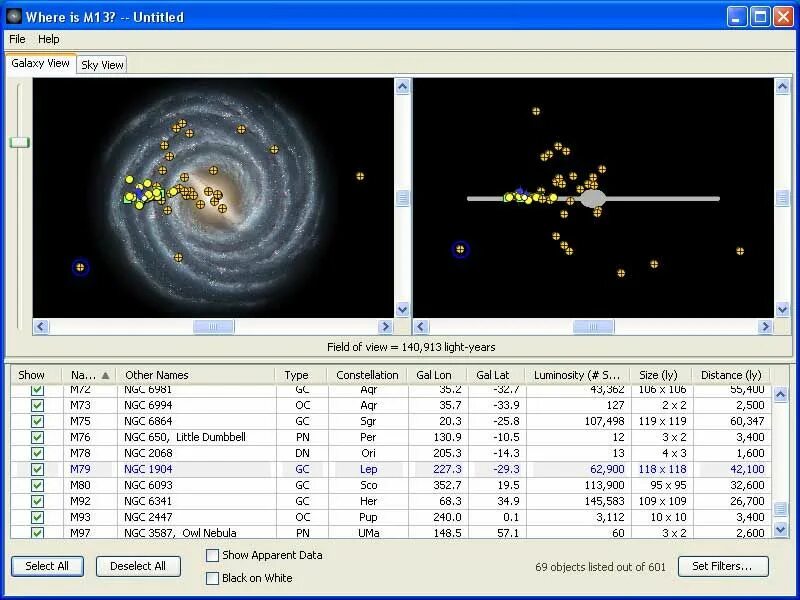Image resolution: width=800 pixels, height=600 pixels.
Task: Click the NGC 2068 cell
Action: coord(196,453)
